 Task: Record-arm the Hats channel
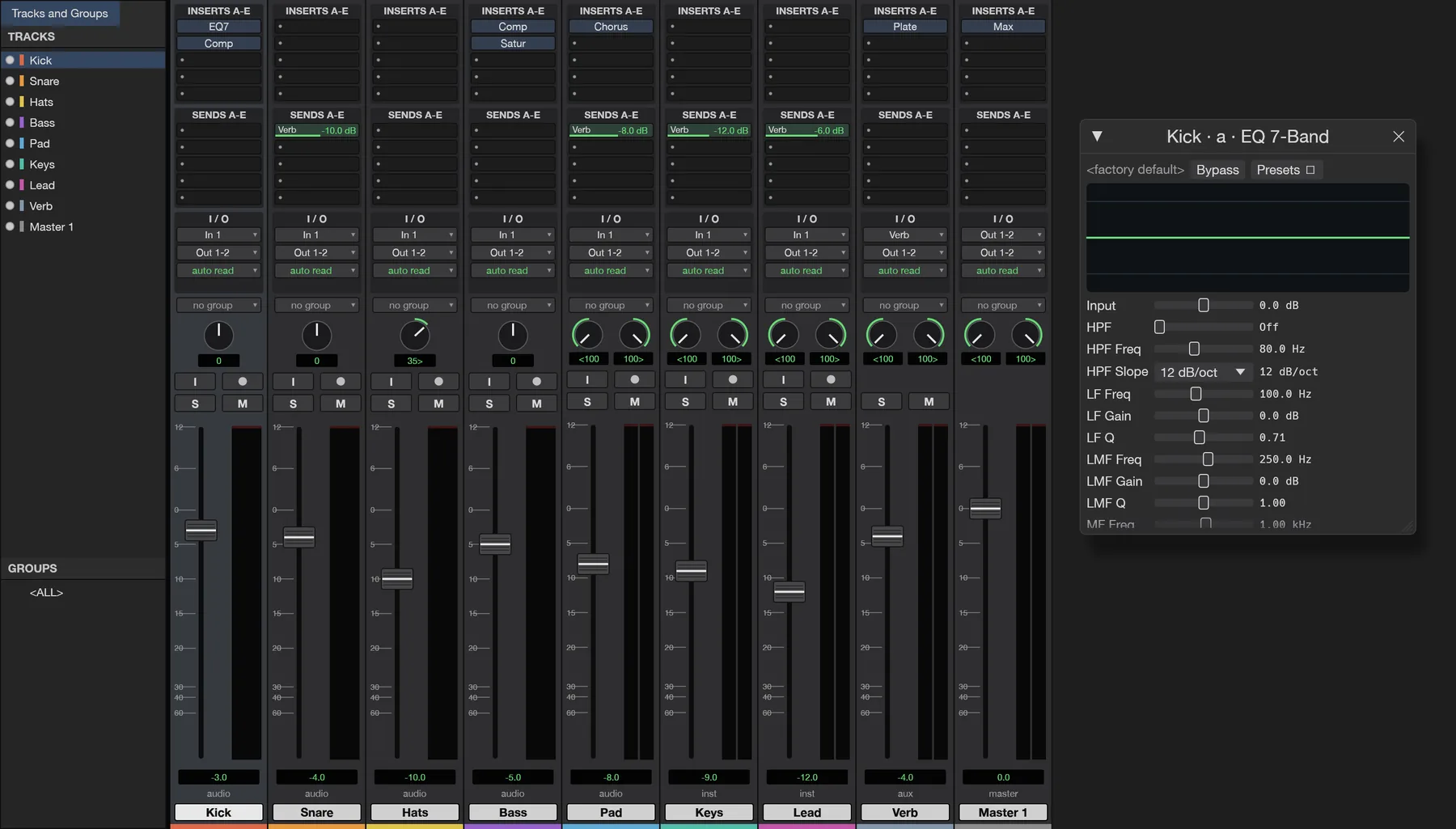pos(438,381)
